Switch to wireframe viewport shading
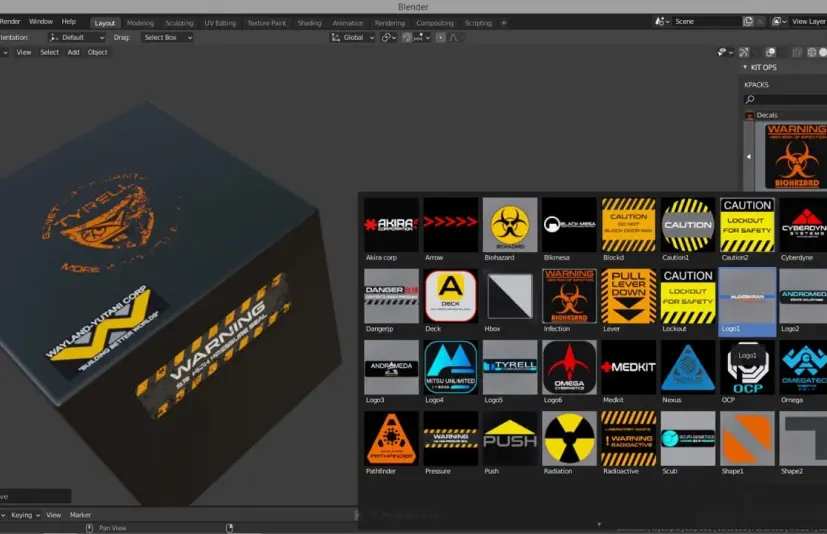The width and height of the screenshot is (827, 534). (x=812, y=52)
